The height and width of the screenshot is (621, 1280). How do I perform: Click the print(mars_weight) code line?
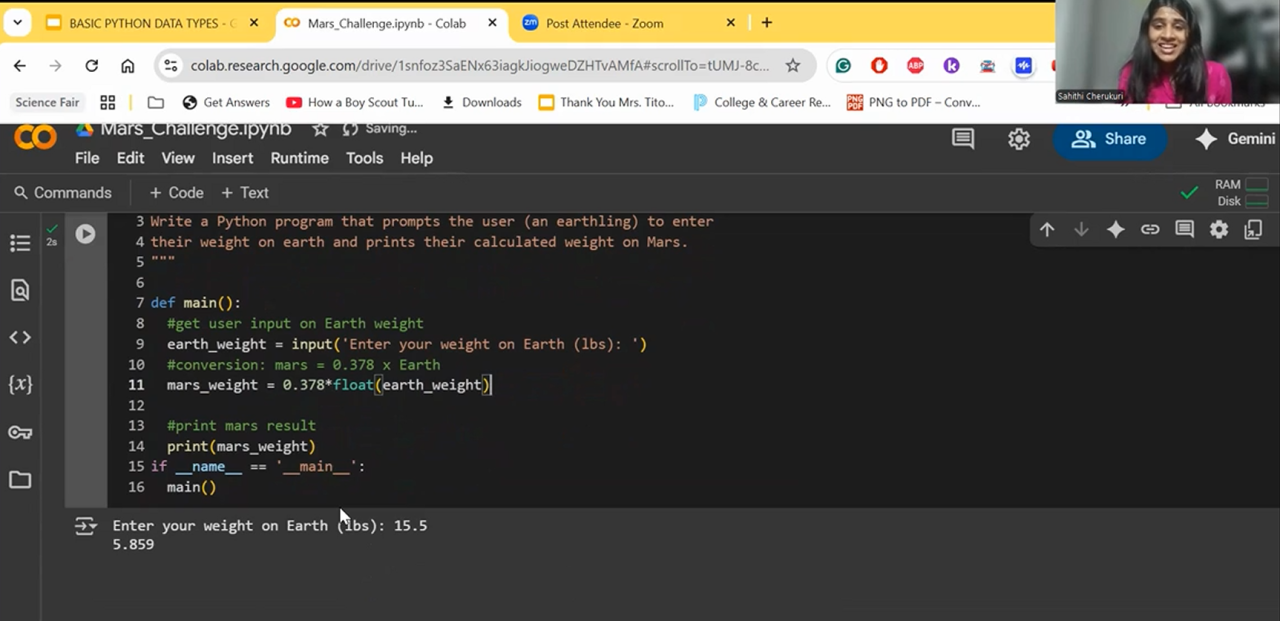pyautogui.click(x=241, y=446)
